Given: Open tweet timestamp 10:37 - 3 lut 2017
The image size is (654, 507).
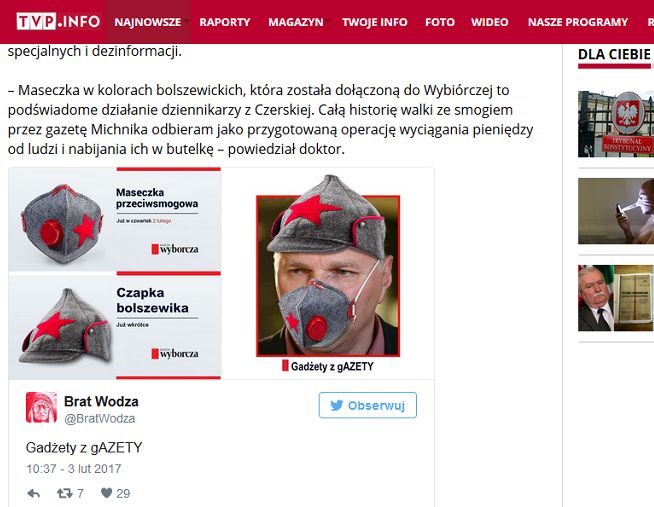Looking at the screenshot, I should pyautogui.click(x=74, y=469).
